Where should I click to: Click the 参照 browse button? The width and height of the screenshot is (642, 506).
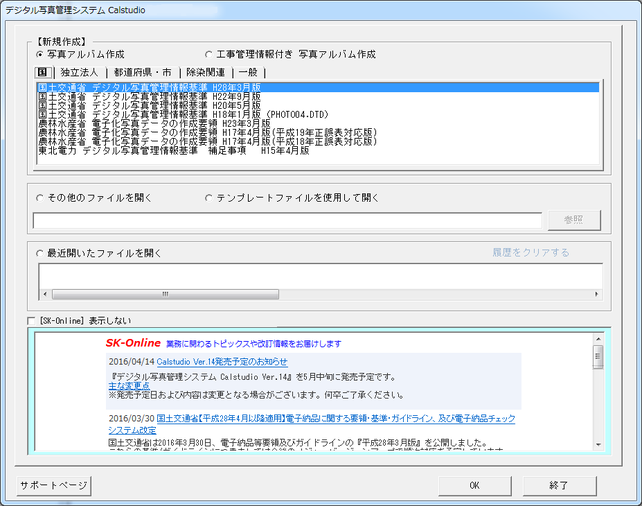click(574, 220)
